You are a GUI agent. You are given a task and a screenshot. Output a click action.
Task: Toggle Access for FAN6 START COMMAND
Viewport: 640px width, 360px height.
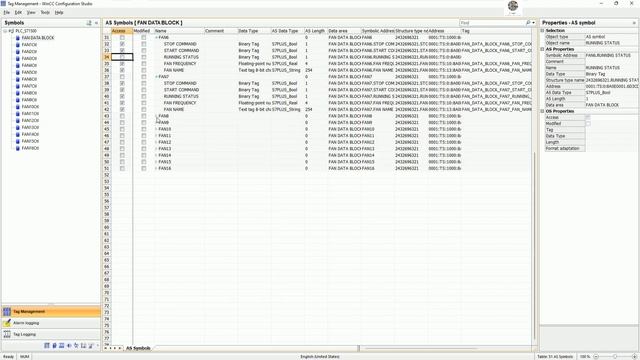122,51
